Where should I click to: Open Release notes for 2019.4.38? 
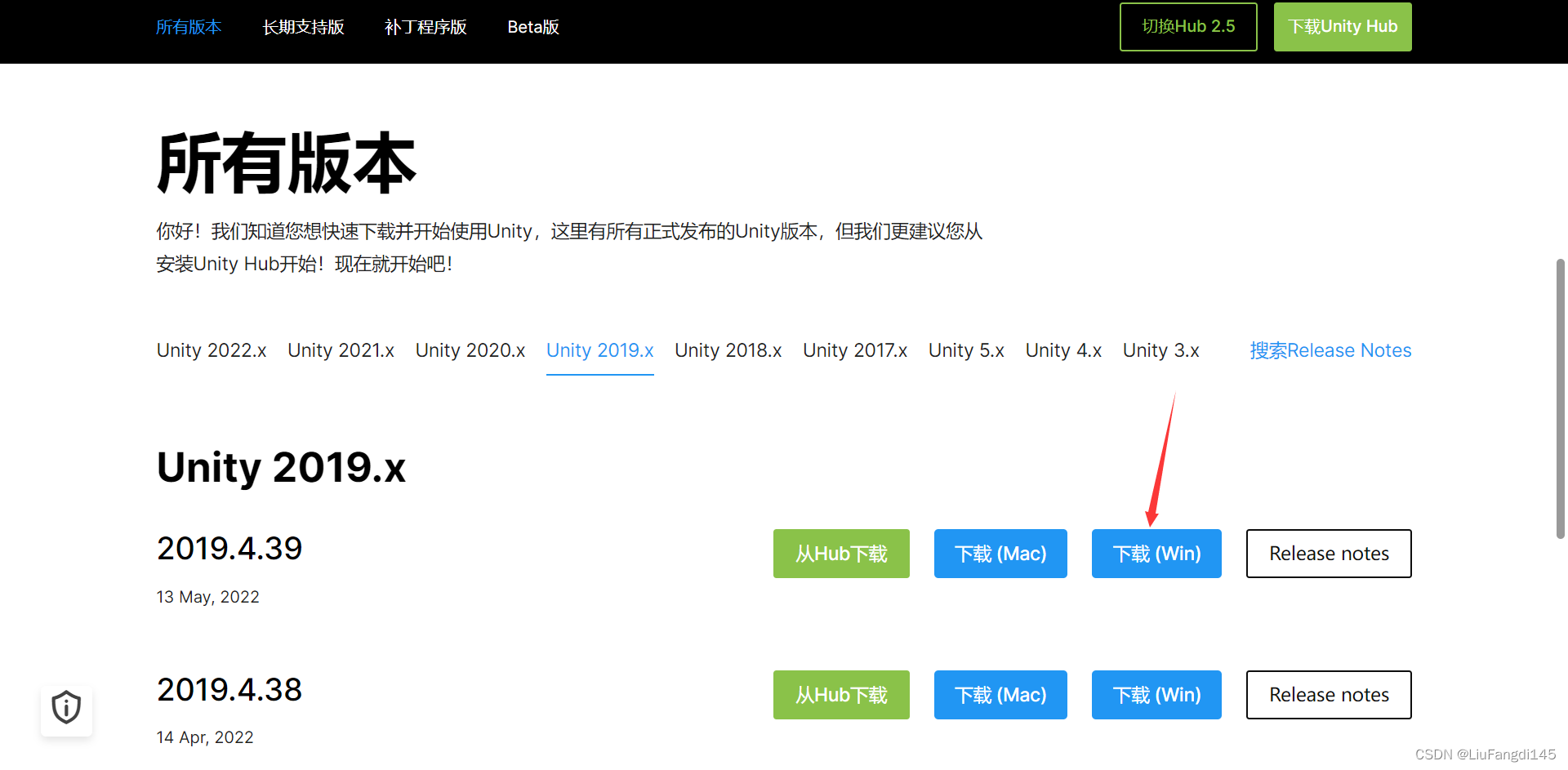[x=1329, y=695]
